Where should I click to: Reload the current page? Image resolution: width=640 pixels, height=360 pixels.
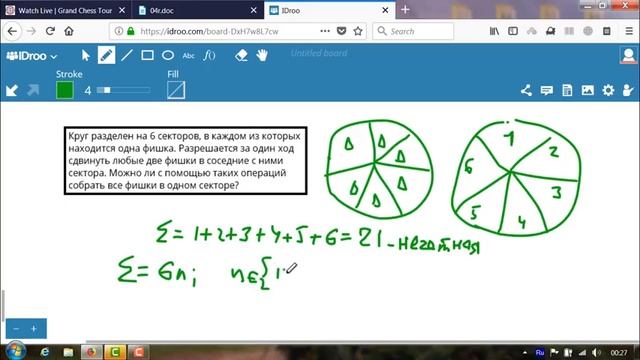[x=50, y=31]
